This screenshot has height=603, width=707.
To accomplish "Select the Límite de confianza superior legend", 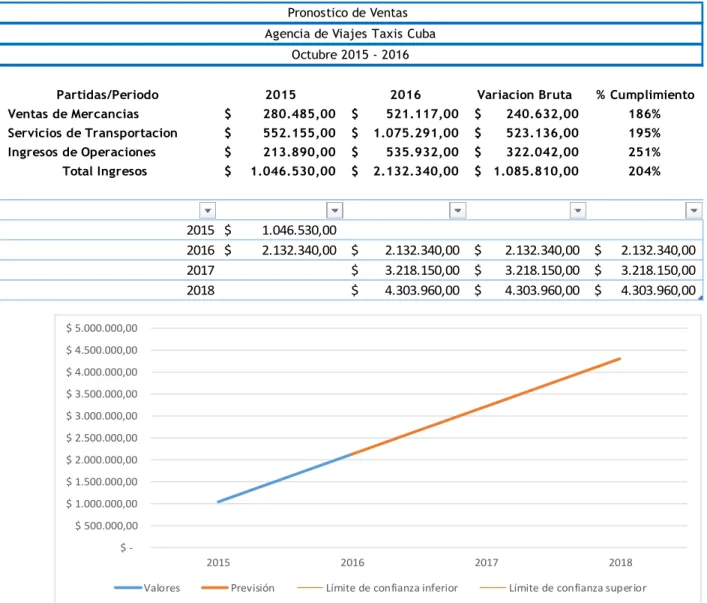I will coord(563,588).
